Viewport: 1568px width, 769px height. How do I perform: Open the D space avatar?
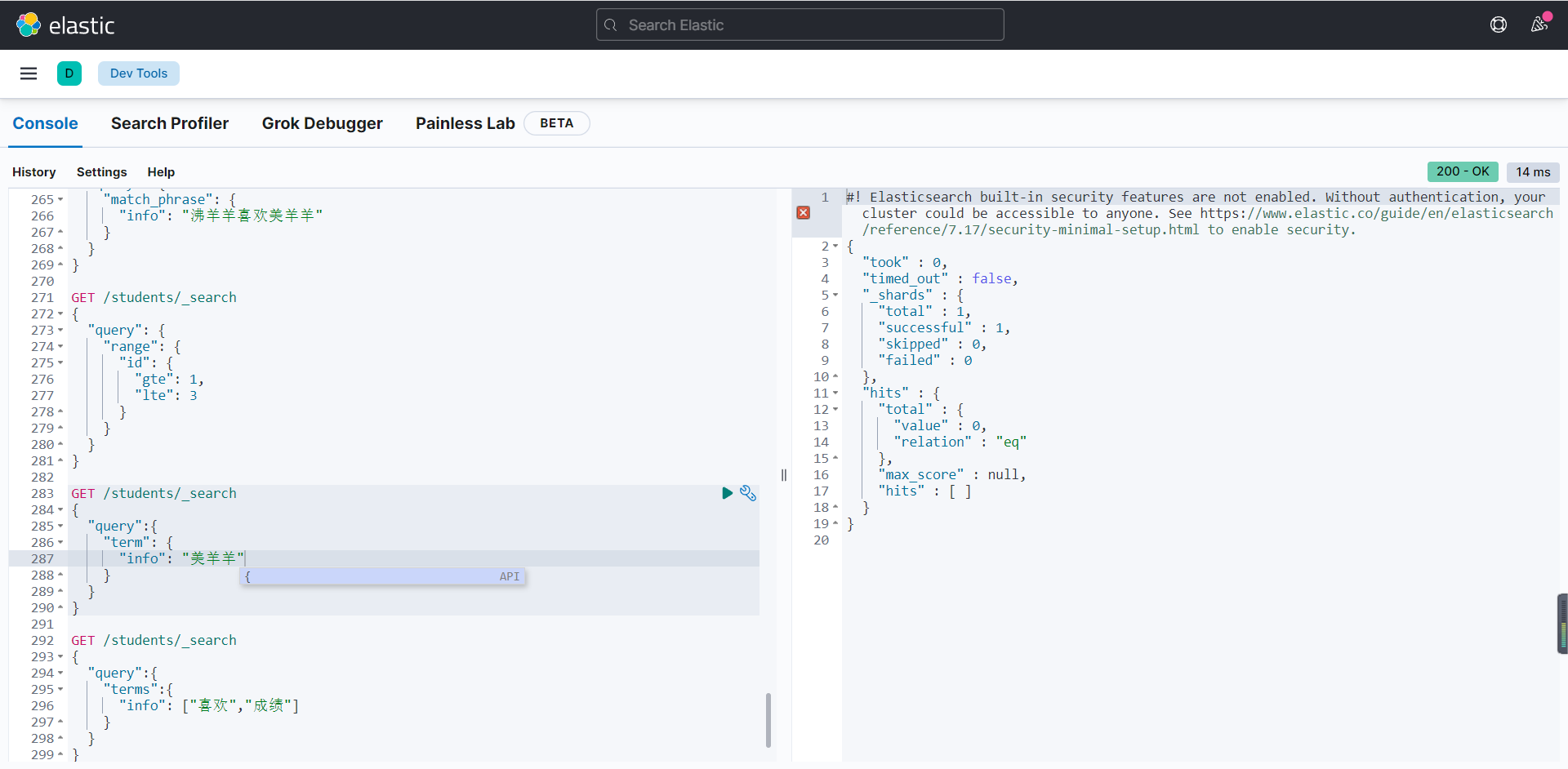click(69, 73)
